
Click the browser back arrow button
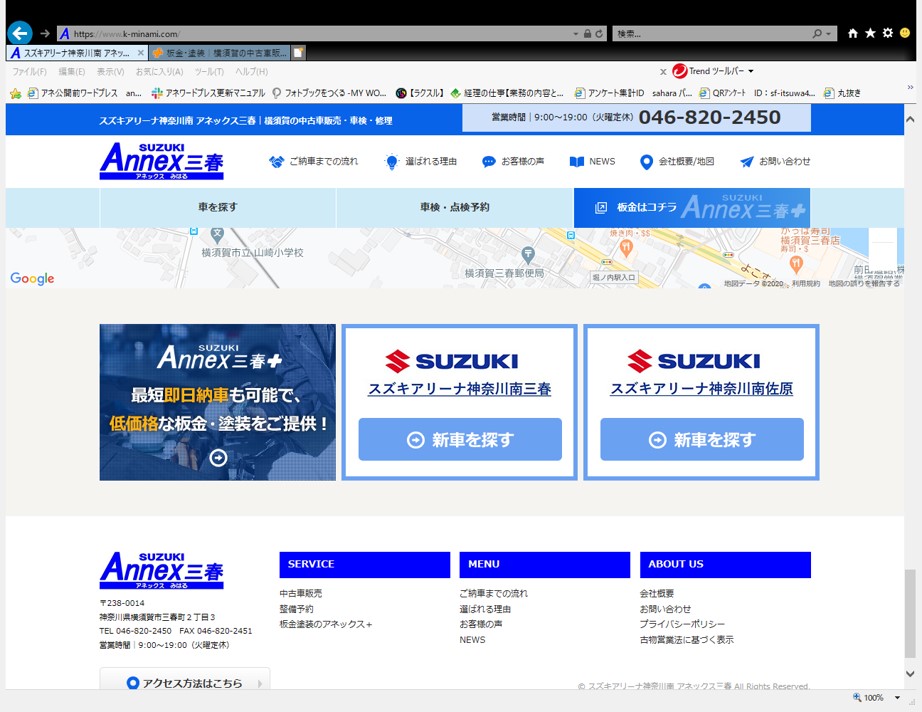pos(19,33)
